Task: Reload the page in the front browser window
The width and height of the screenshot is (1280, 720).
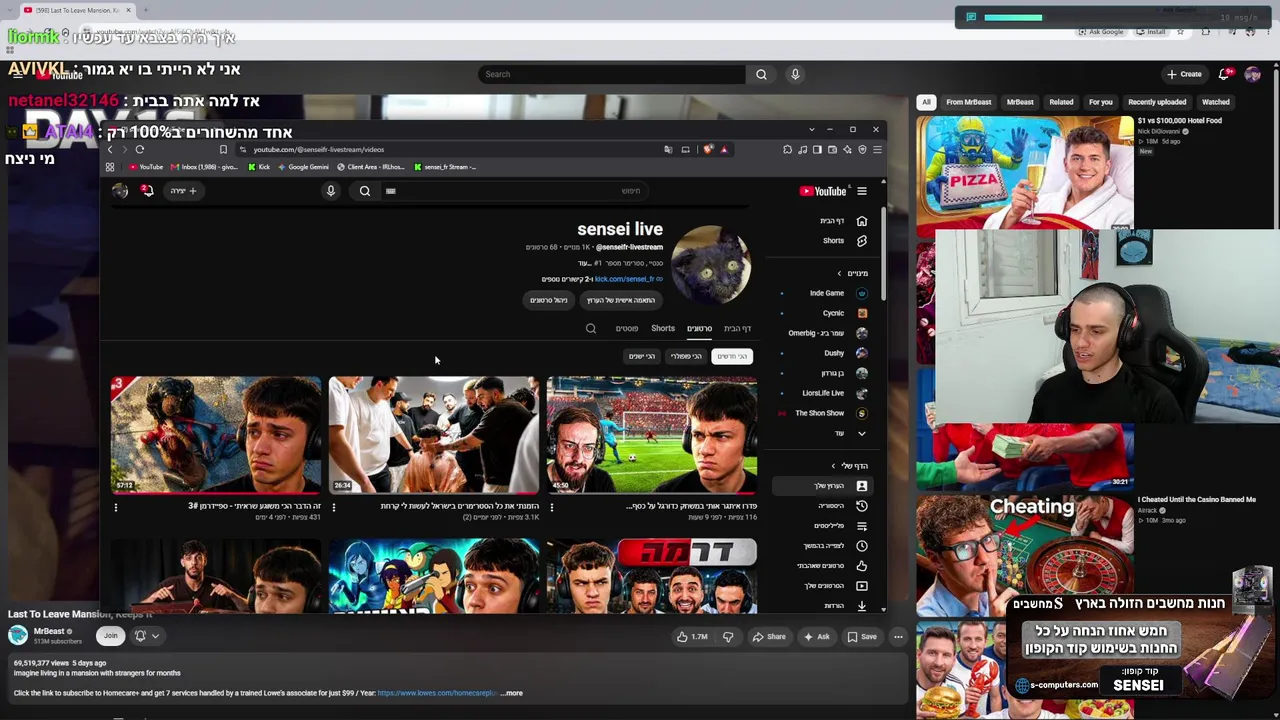Action: point(140,150)
